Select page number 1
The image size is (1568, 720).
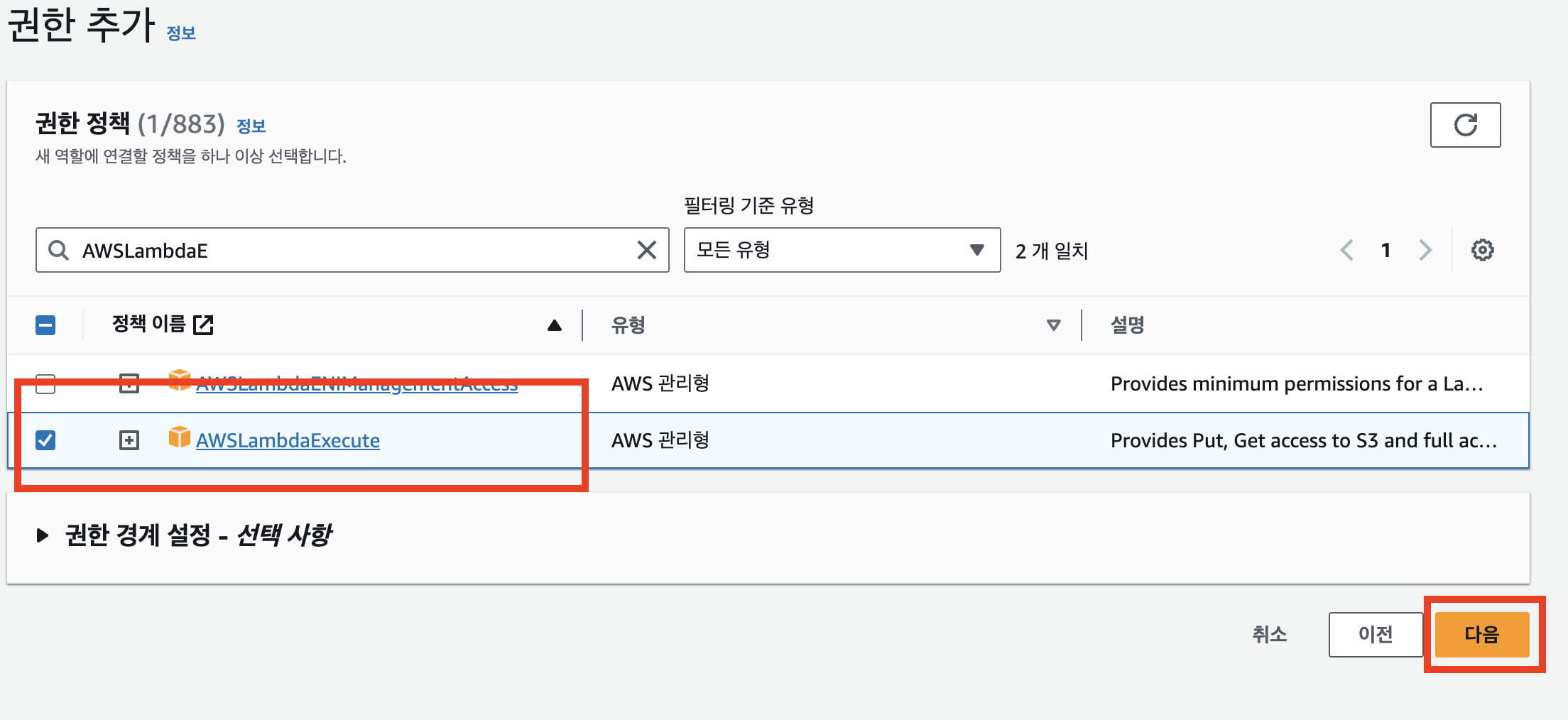coord(1385,250)
